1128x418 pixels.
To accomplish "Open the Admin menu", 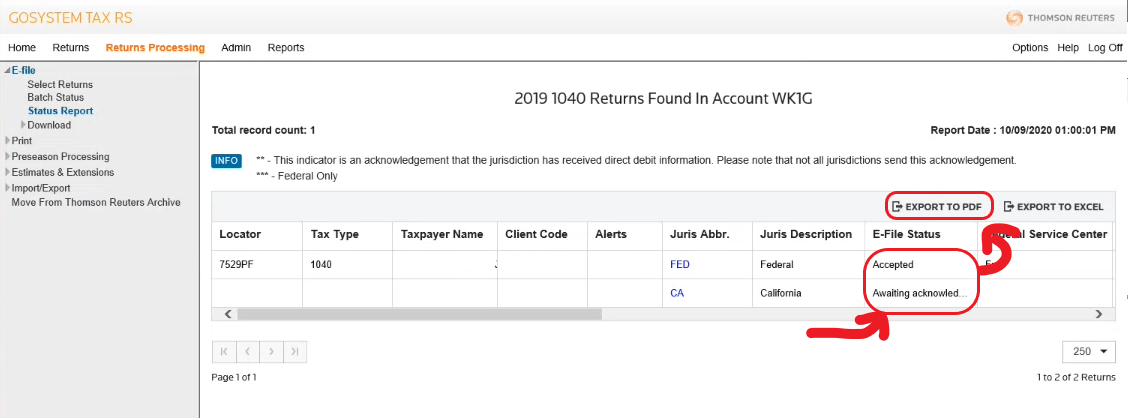I will (236, 47).
